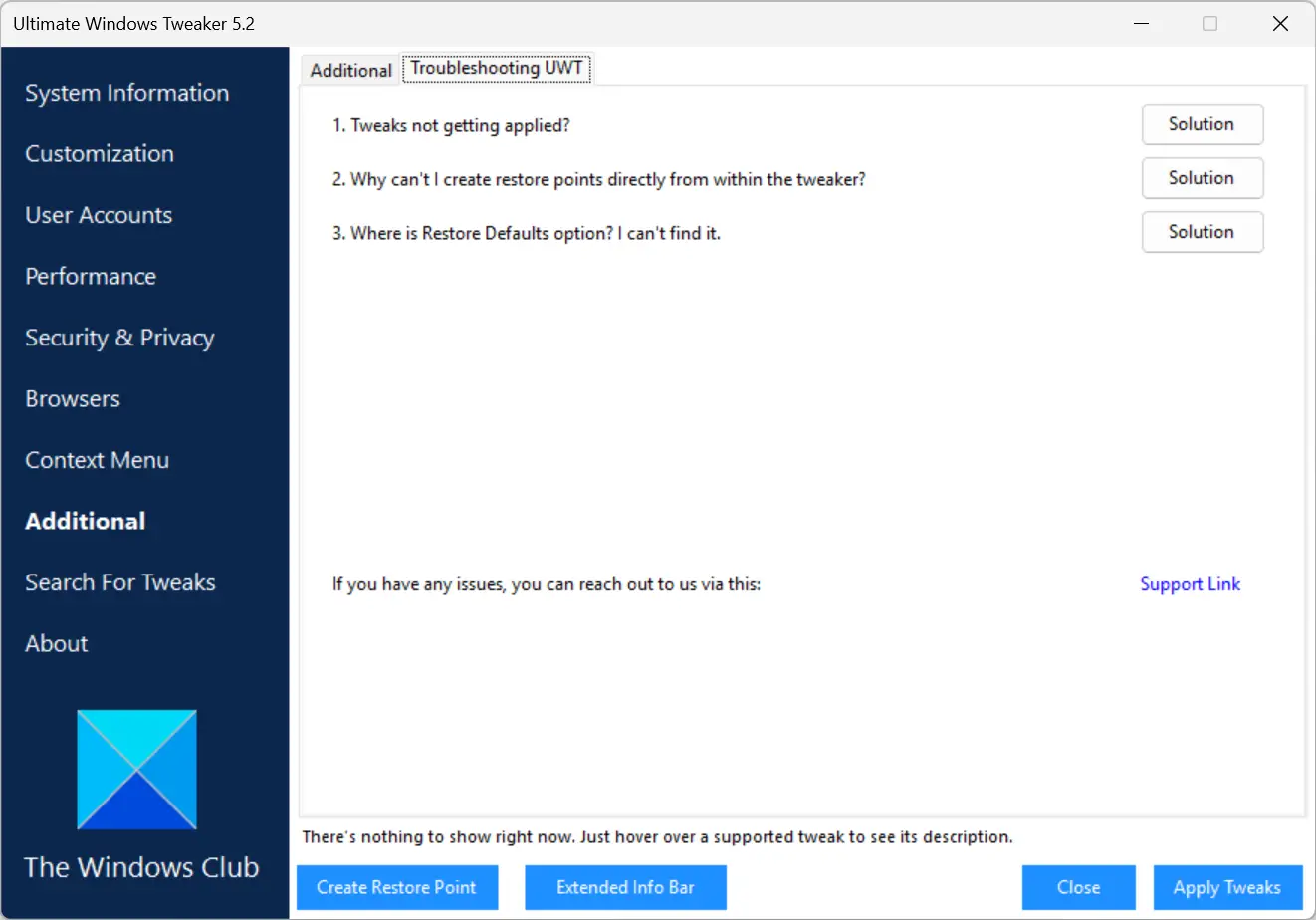Open Security & Privacy section

(119, 338)
